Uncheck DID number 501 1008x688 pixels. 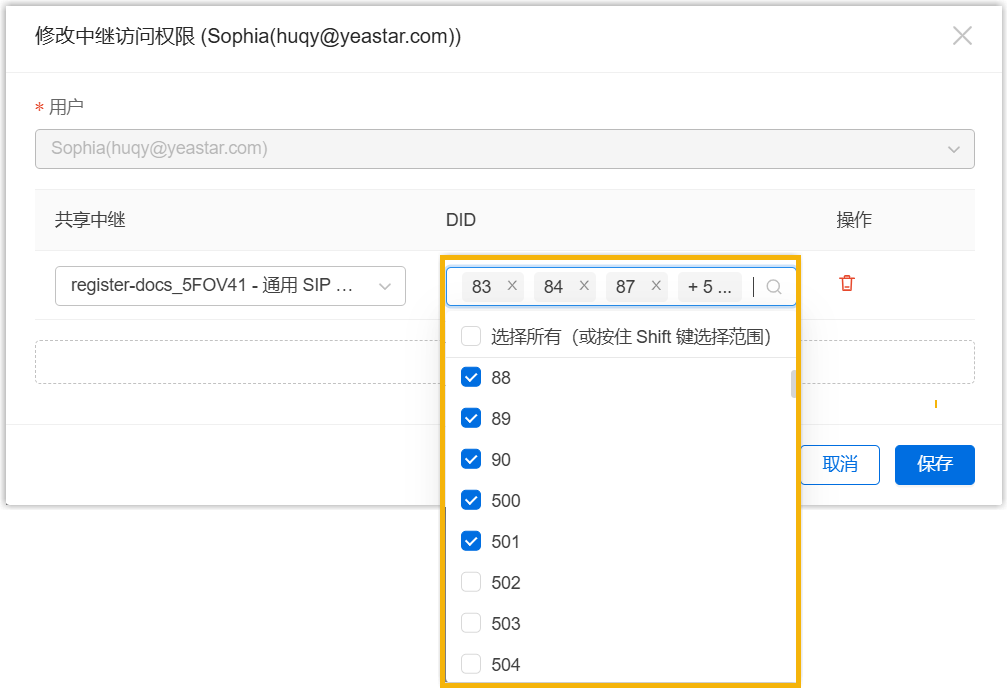tap(471, 541)
